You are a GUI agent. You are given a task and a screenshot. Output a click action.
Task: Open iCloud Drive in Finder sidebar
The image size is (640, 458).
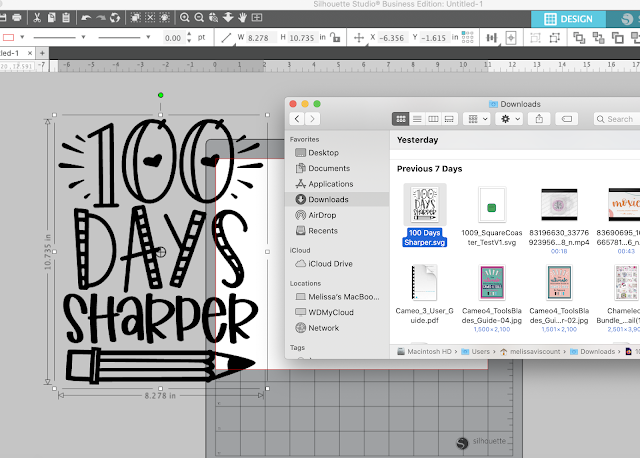(x=324, y=264)
